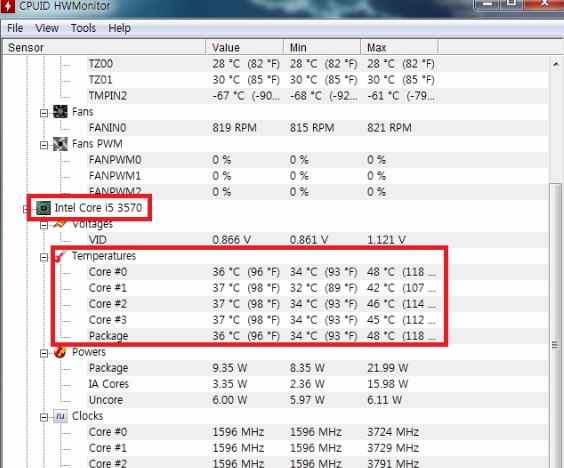Click the 6.00 W Uncore value

click(x=229, y=400)
